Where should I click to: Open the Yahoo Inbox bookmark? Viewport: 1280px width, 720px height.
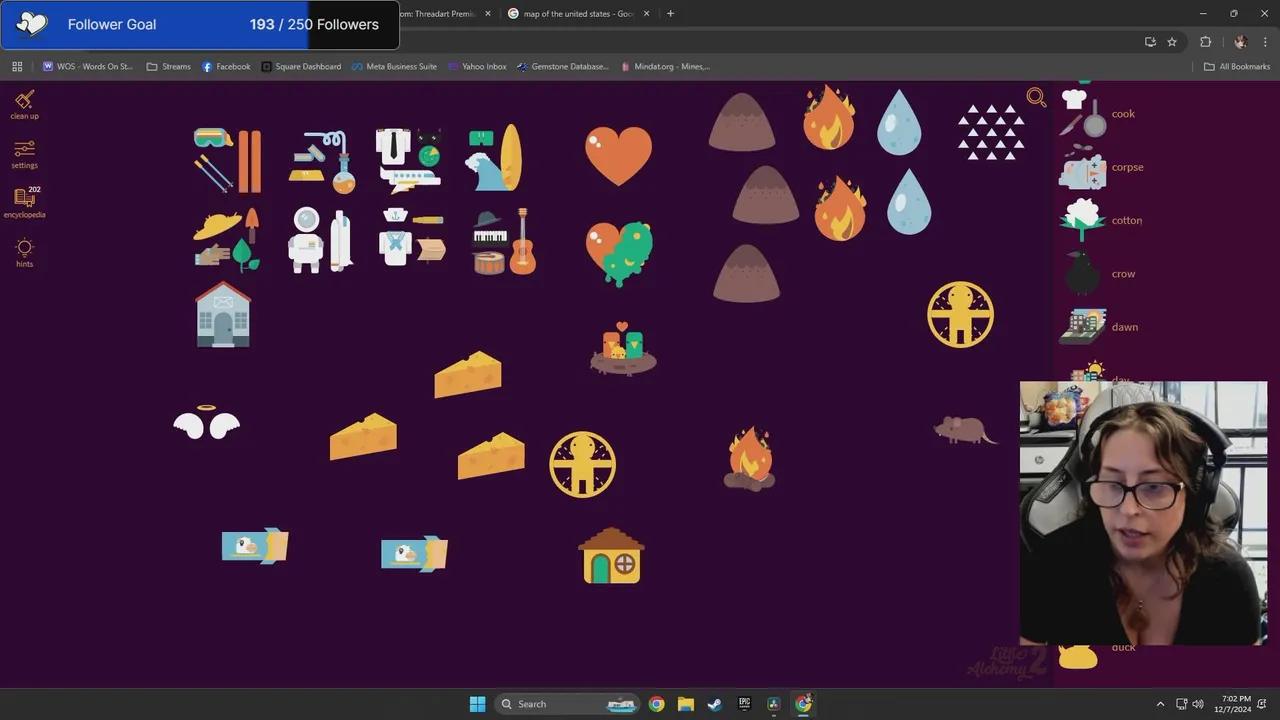[477, 67]
